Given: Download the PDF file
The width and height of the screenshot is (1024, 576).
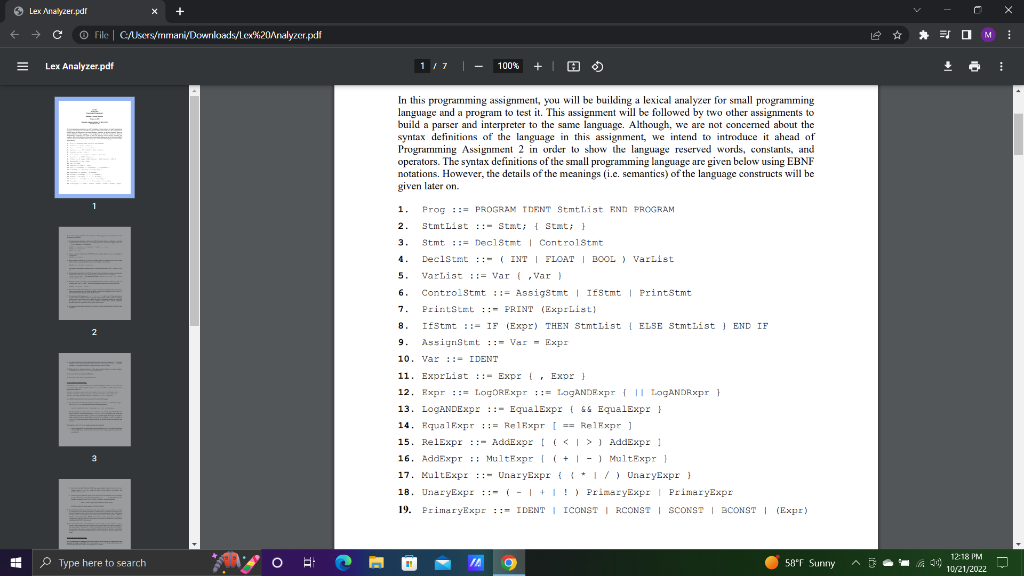Looking at the screenshot, I should click(x=948, y=66).
